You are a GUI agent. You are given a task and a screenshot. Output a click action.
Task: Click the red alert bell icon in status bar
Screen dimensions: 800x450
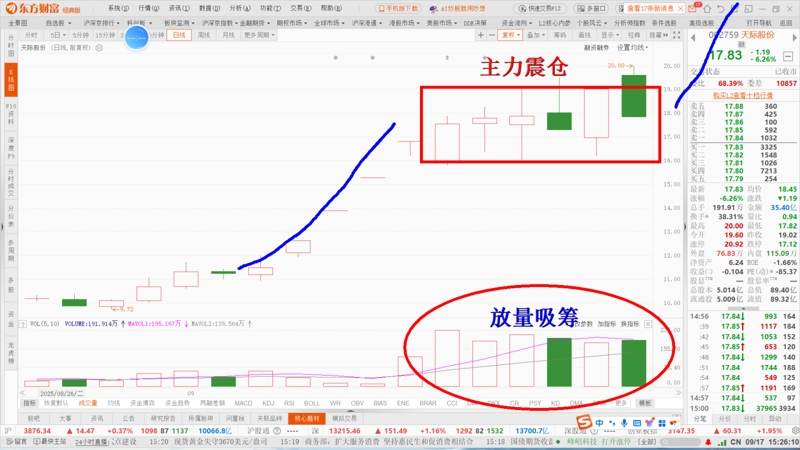708,442
